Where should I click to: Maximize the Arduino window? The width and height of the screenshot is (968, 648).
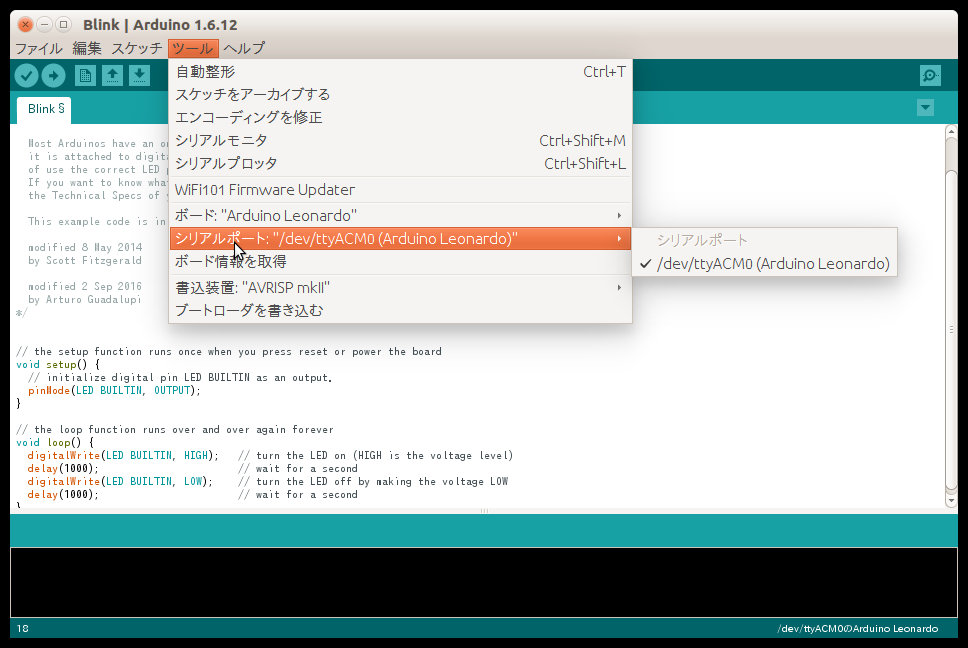(x=63, y=25)
